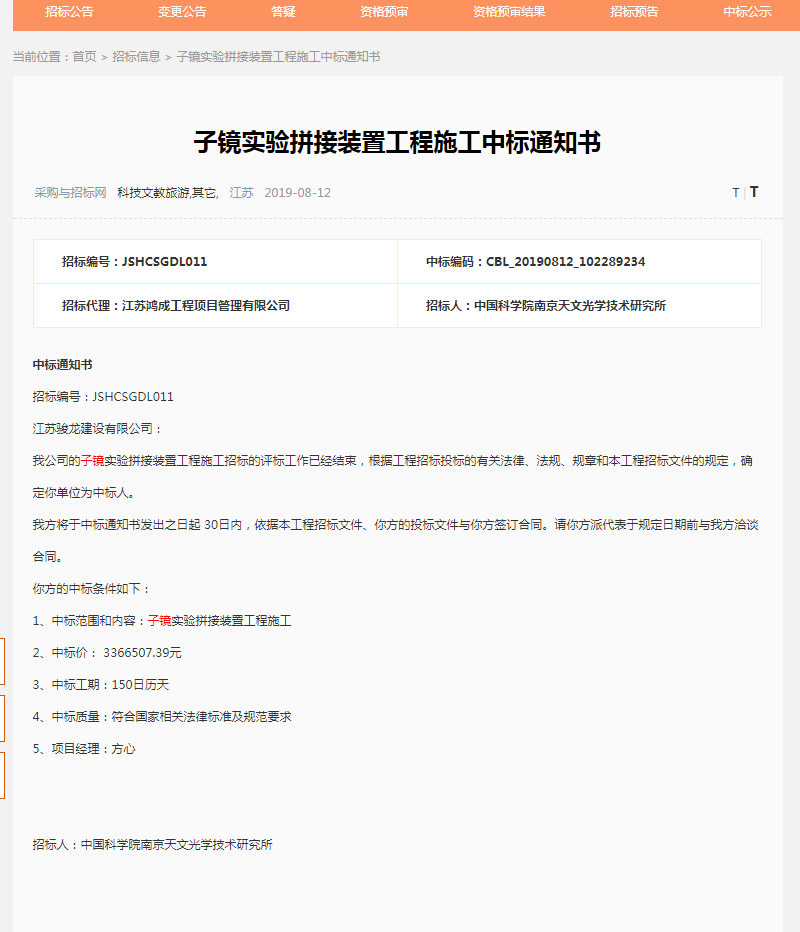Open the 资格预审结果 nav tab
The height and width of the screenshot is (932, 800).
tap(509, 12)
